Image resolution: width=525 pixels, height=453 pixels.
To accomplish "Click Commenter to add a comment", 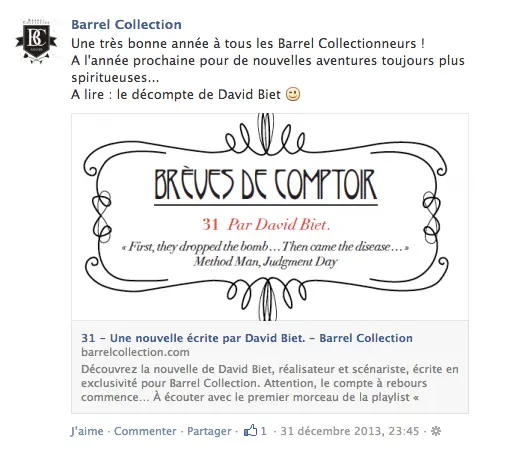I will click(145, 431).
